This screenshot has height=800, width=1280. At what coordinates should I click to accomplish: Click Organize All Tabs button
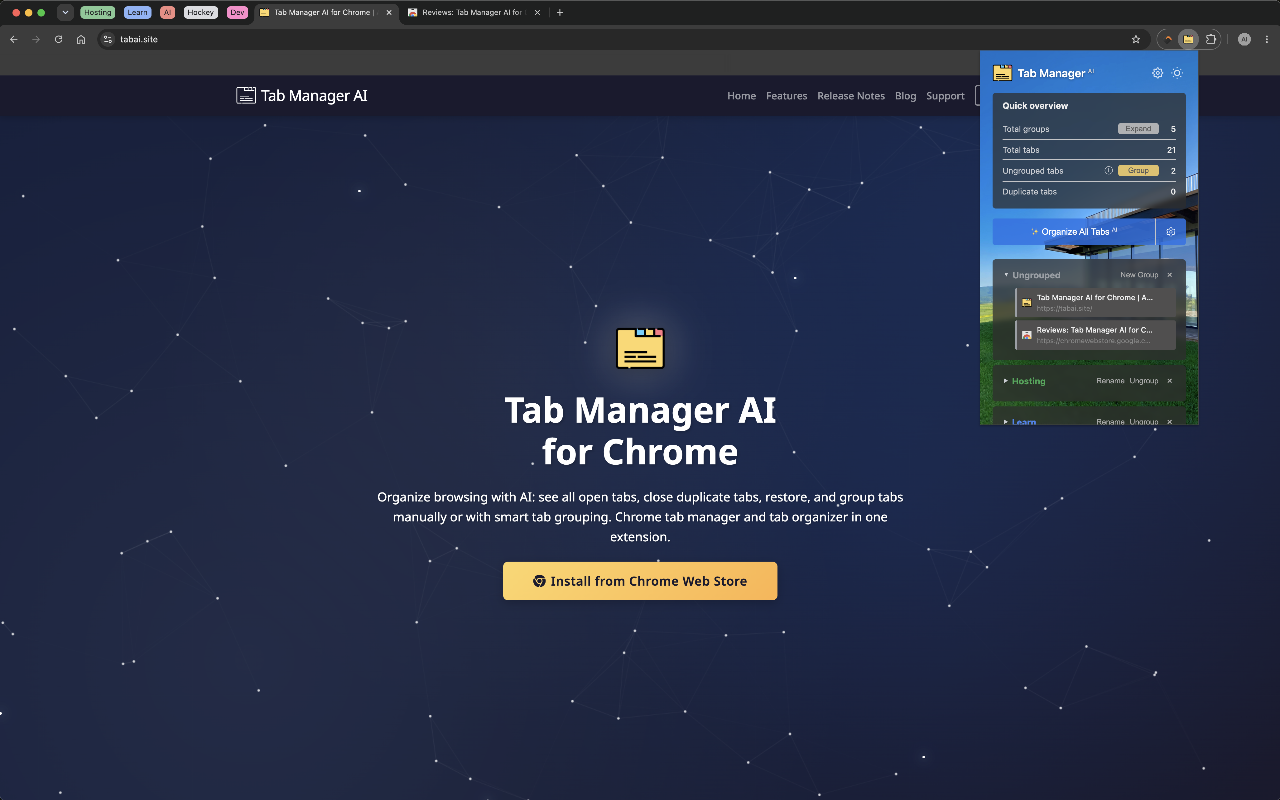pos(1074,232)
